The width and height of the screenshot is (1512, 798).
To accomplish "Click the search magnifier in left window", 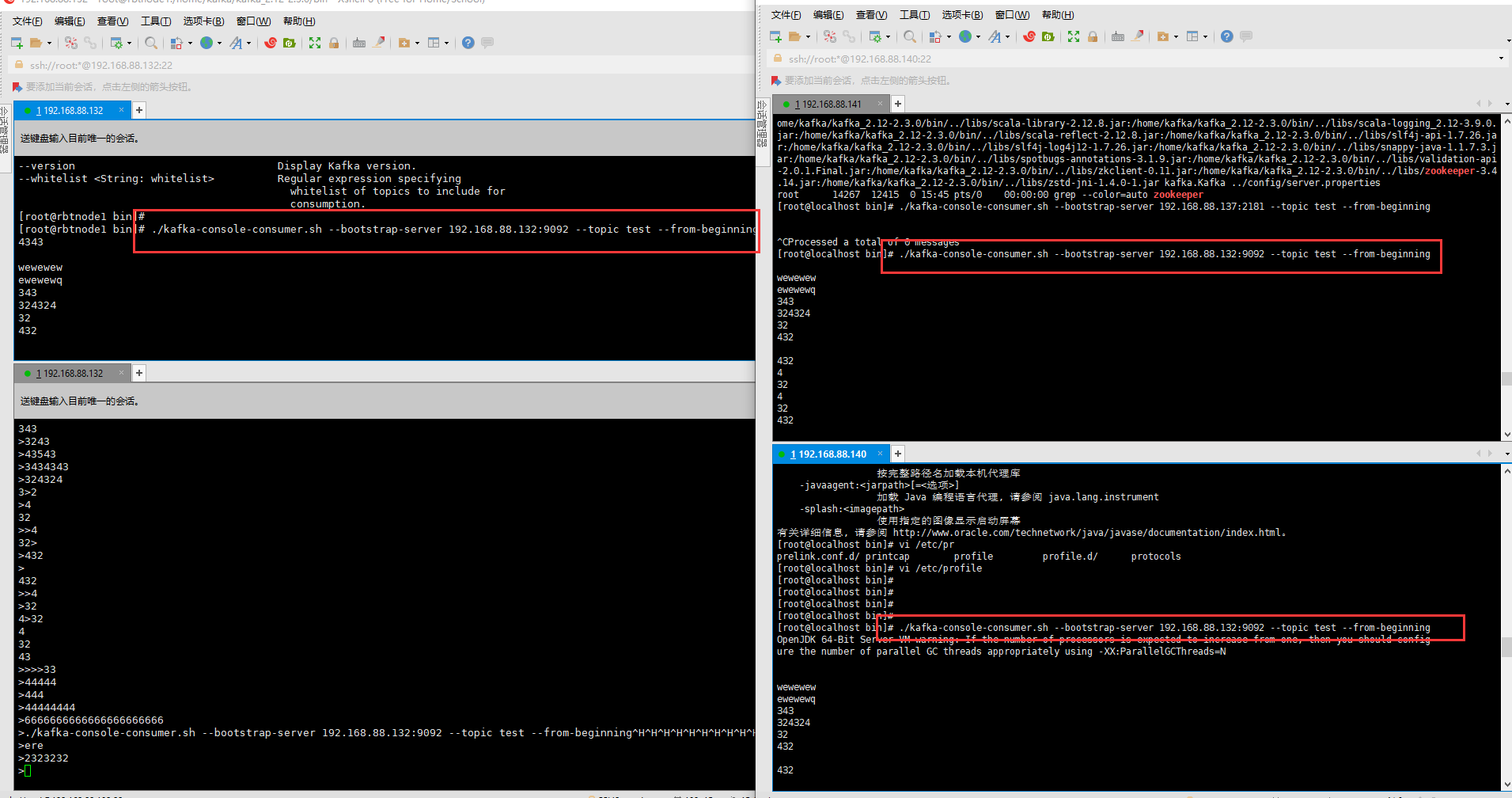I will click(x=150, y=43).
